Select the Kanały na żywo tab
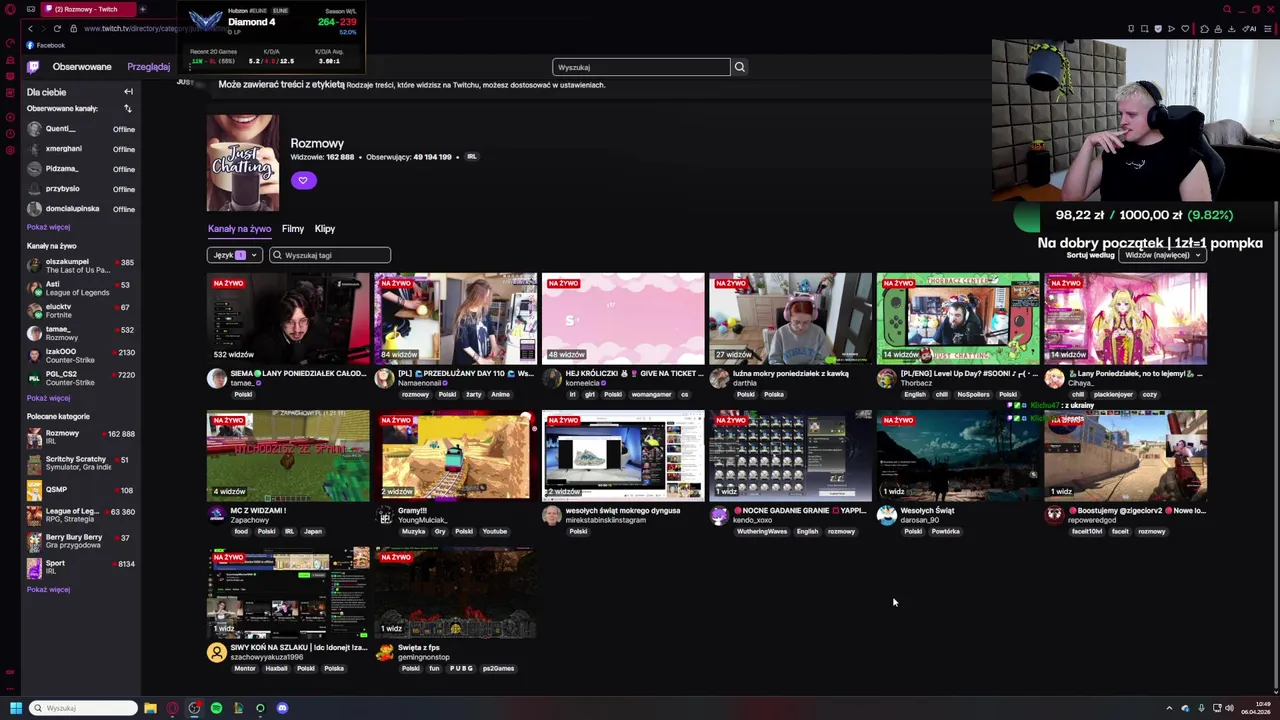The image size is (1280, 720). coord(239,229)
